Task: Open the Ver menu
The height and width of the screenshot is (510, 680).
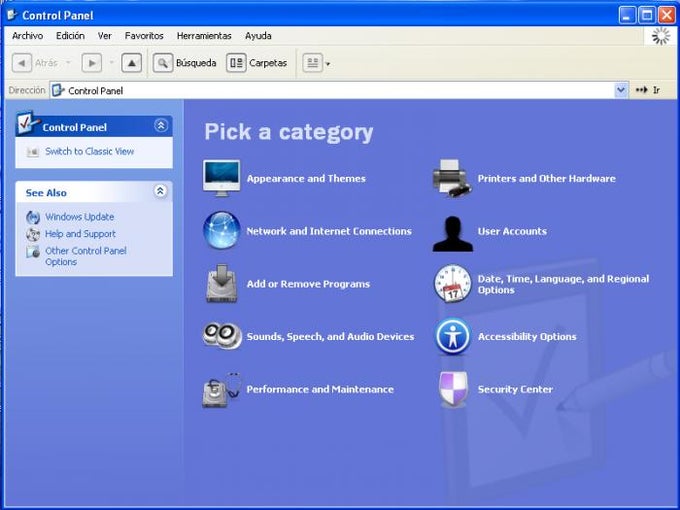Action: [105, 36]
